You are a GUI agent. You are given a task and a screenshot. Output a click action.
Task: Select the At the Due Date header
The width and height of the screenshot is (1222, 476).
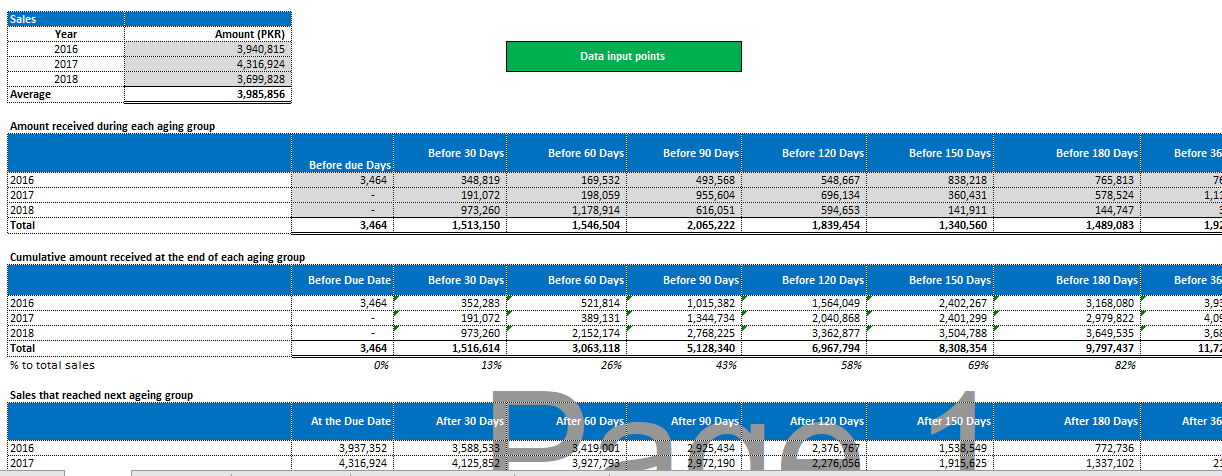coord(342,421)
